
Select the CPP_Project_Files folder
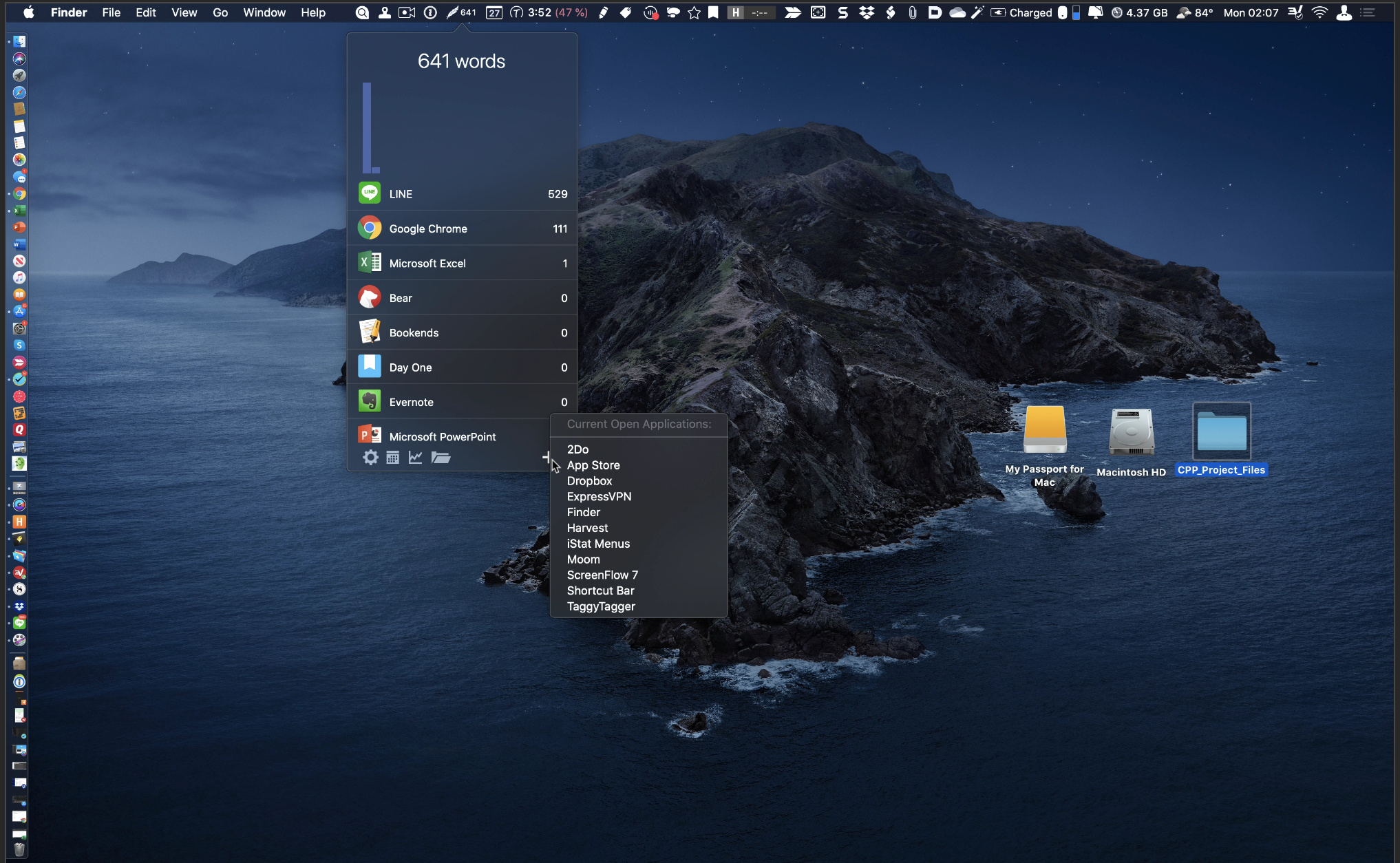(1222, 431)
